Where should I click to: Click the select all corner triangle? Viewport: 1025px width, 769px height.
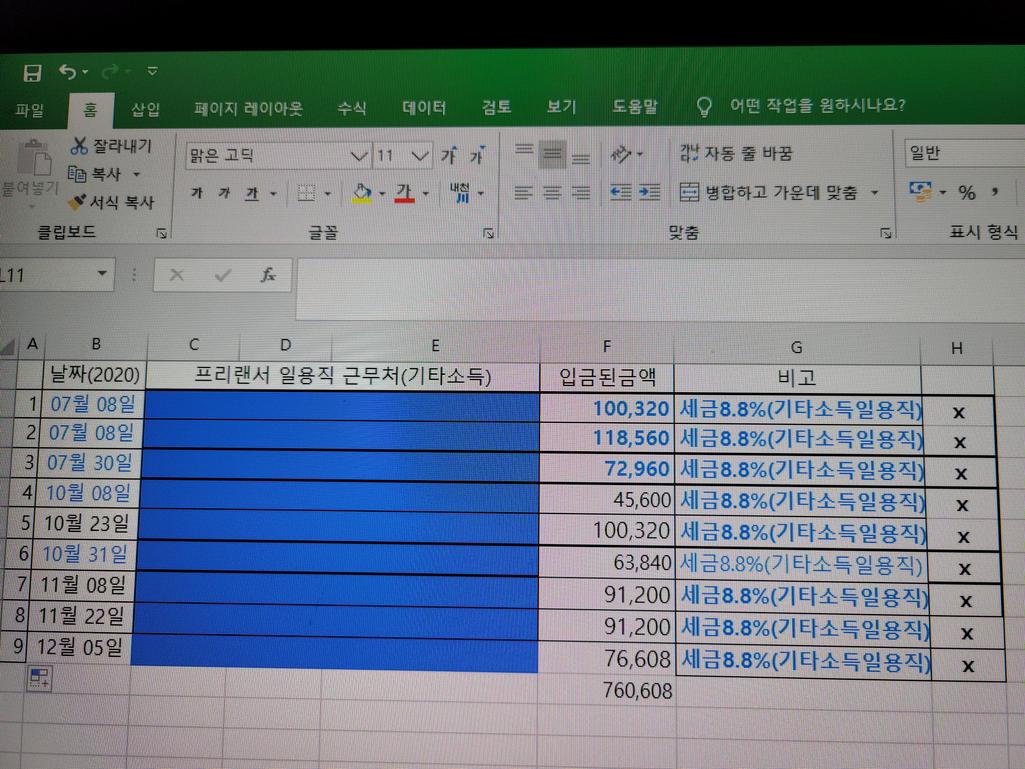[8, 345]
